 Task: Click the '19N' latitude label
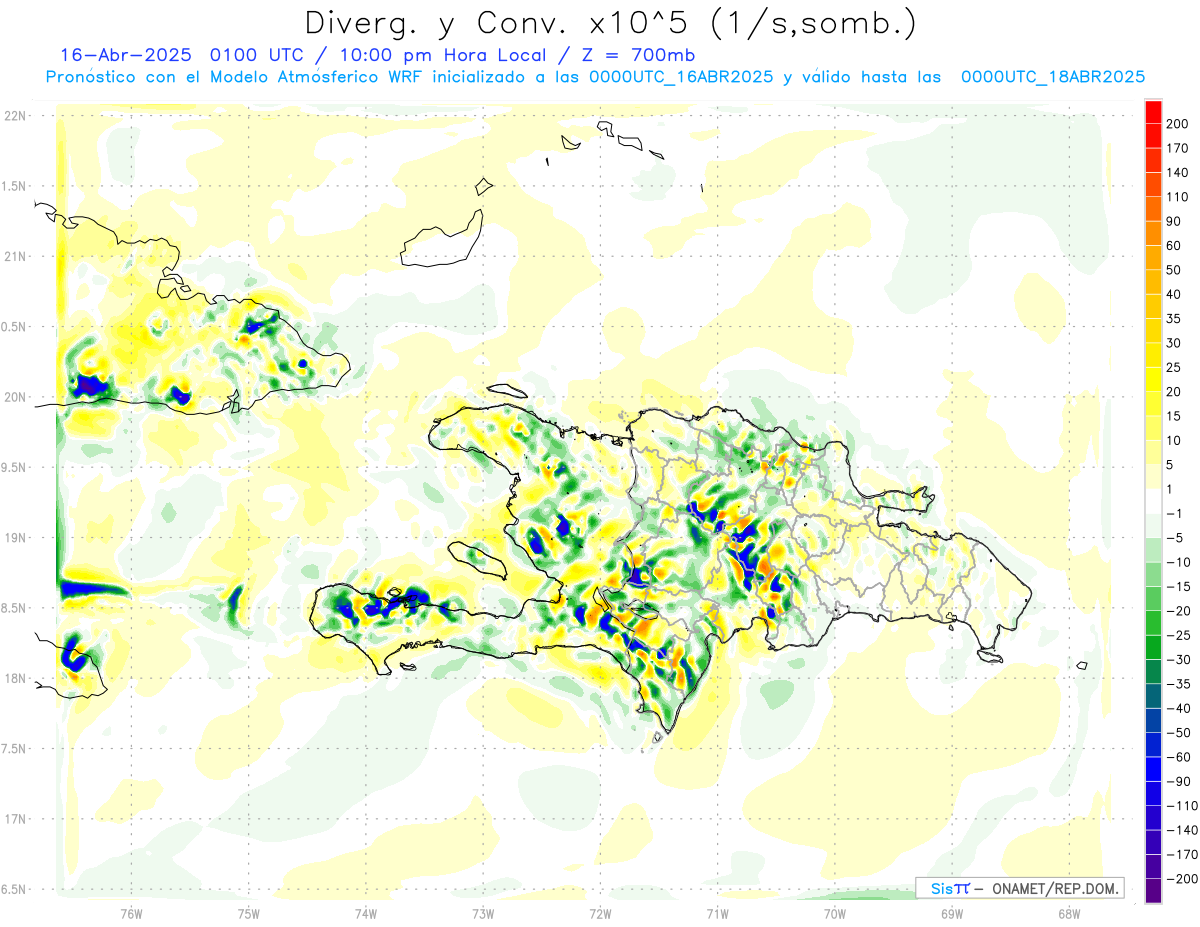[14, 538]
